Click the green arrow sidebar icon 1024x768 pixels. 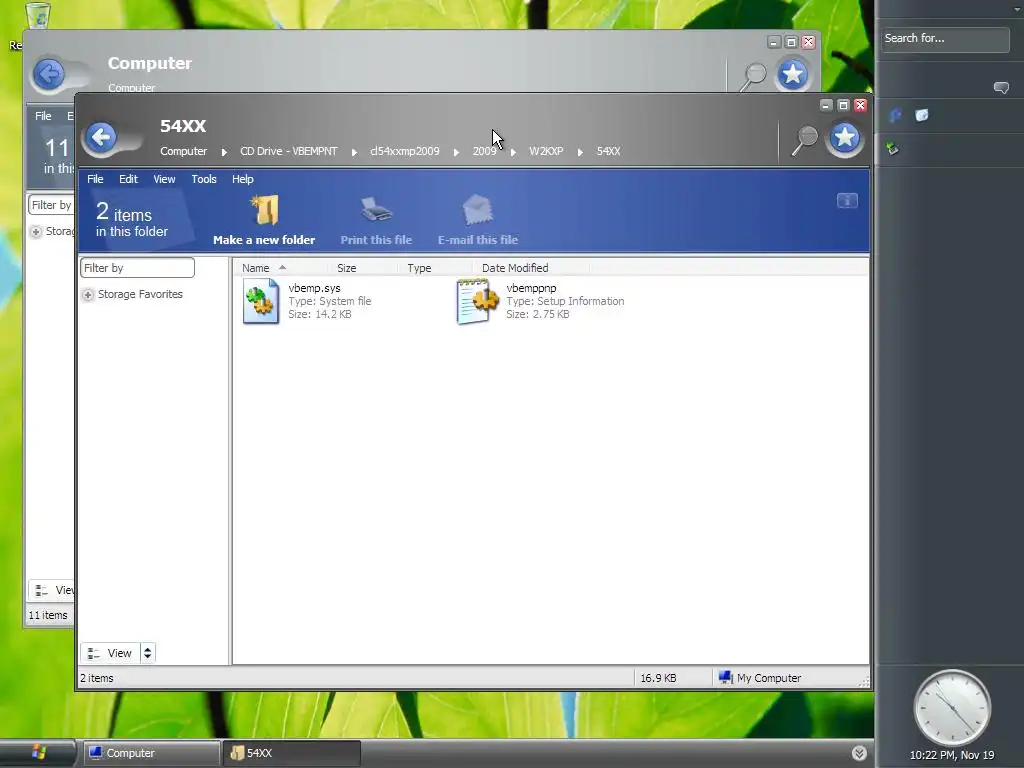(x=893, y=149)
